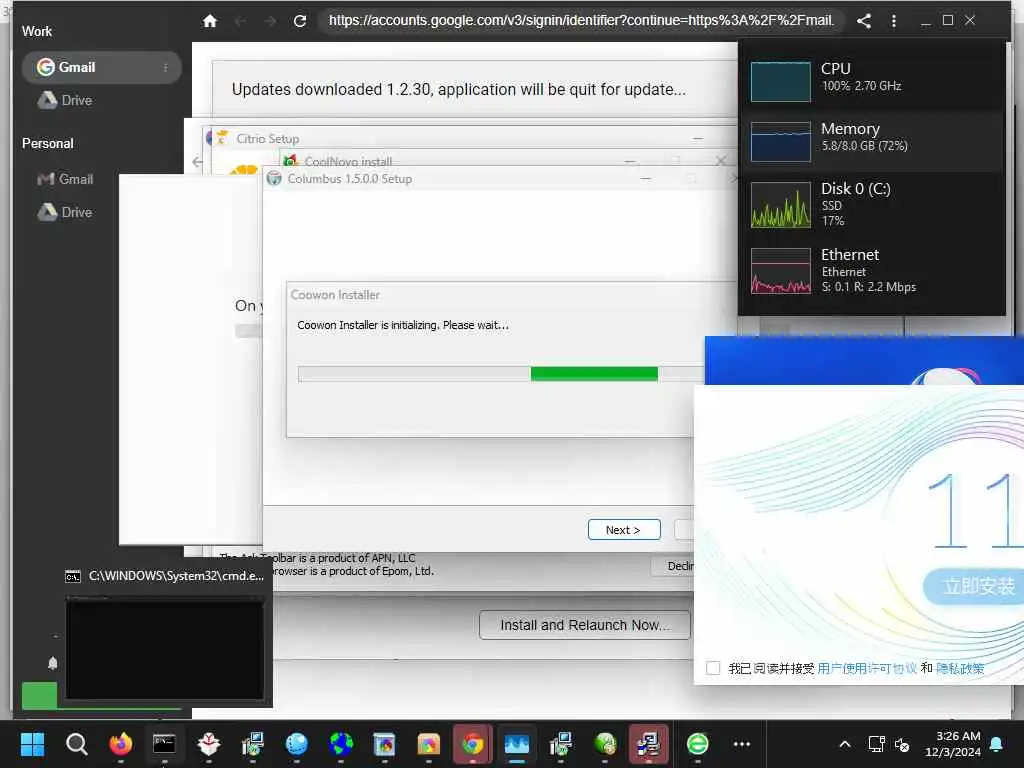
Task: Click the network tray icon
Action: tap(876, 744)
